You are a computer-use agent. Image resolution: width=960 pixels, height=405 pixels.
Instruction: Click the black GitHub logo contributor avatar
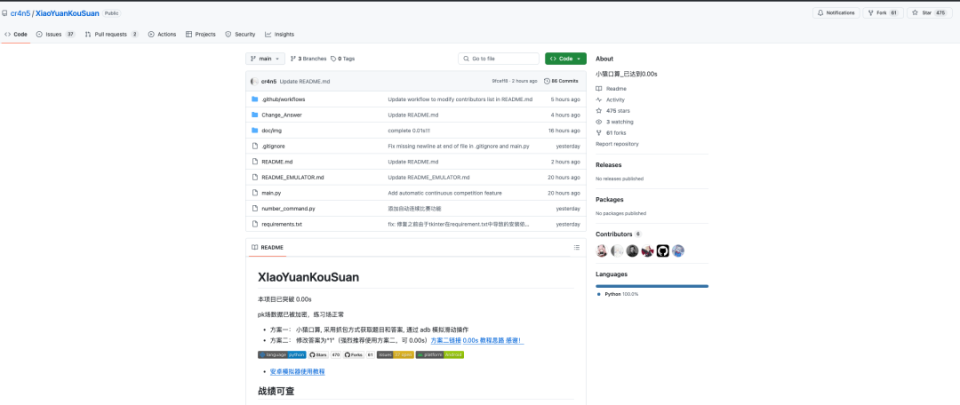(x=662, y=251)
